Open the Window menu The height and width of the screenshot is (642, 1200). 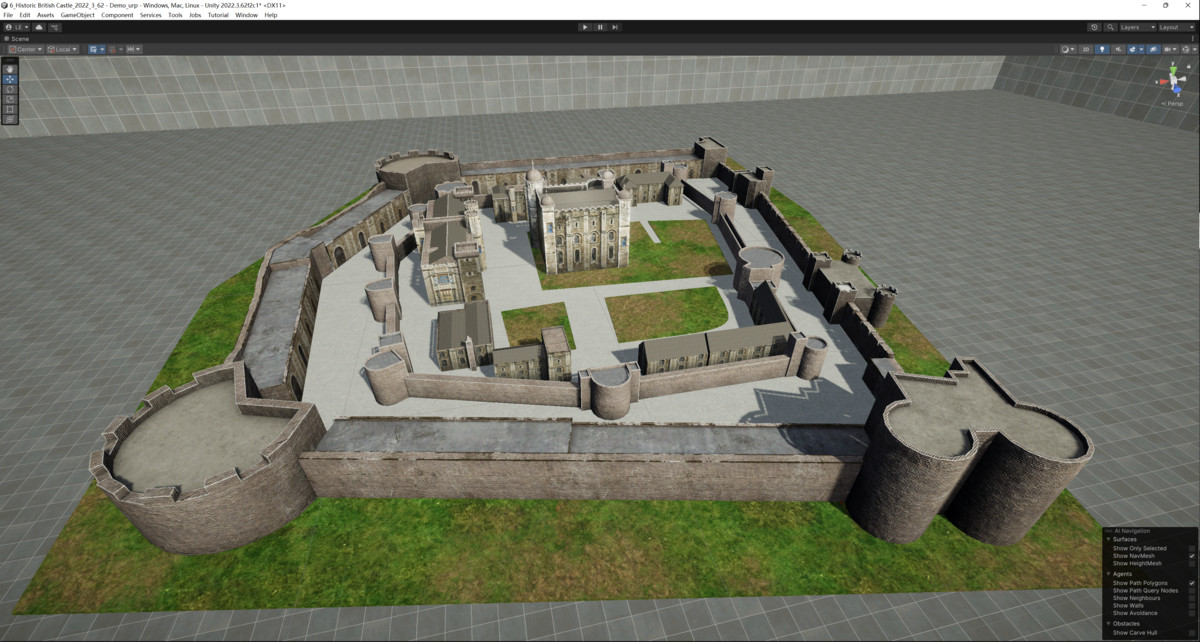tap(246, 14)
